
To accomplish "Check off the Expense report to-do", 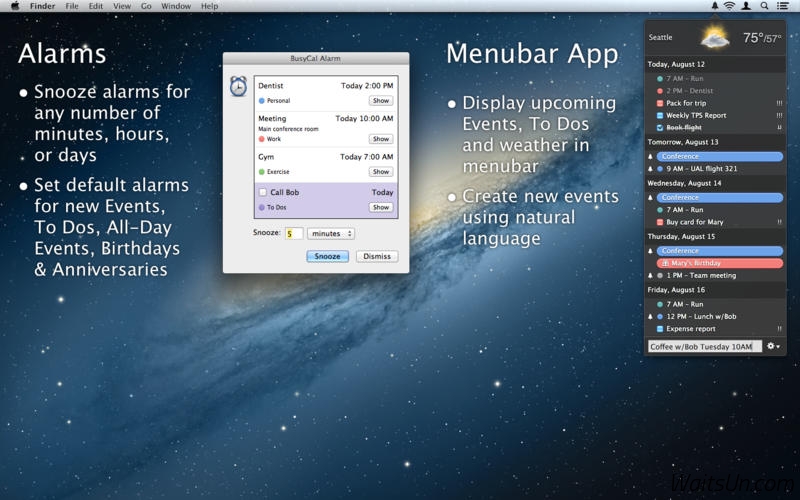I will pos(660,329).
